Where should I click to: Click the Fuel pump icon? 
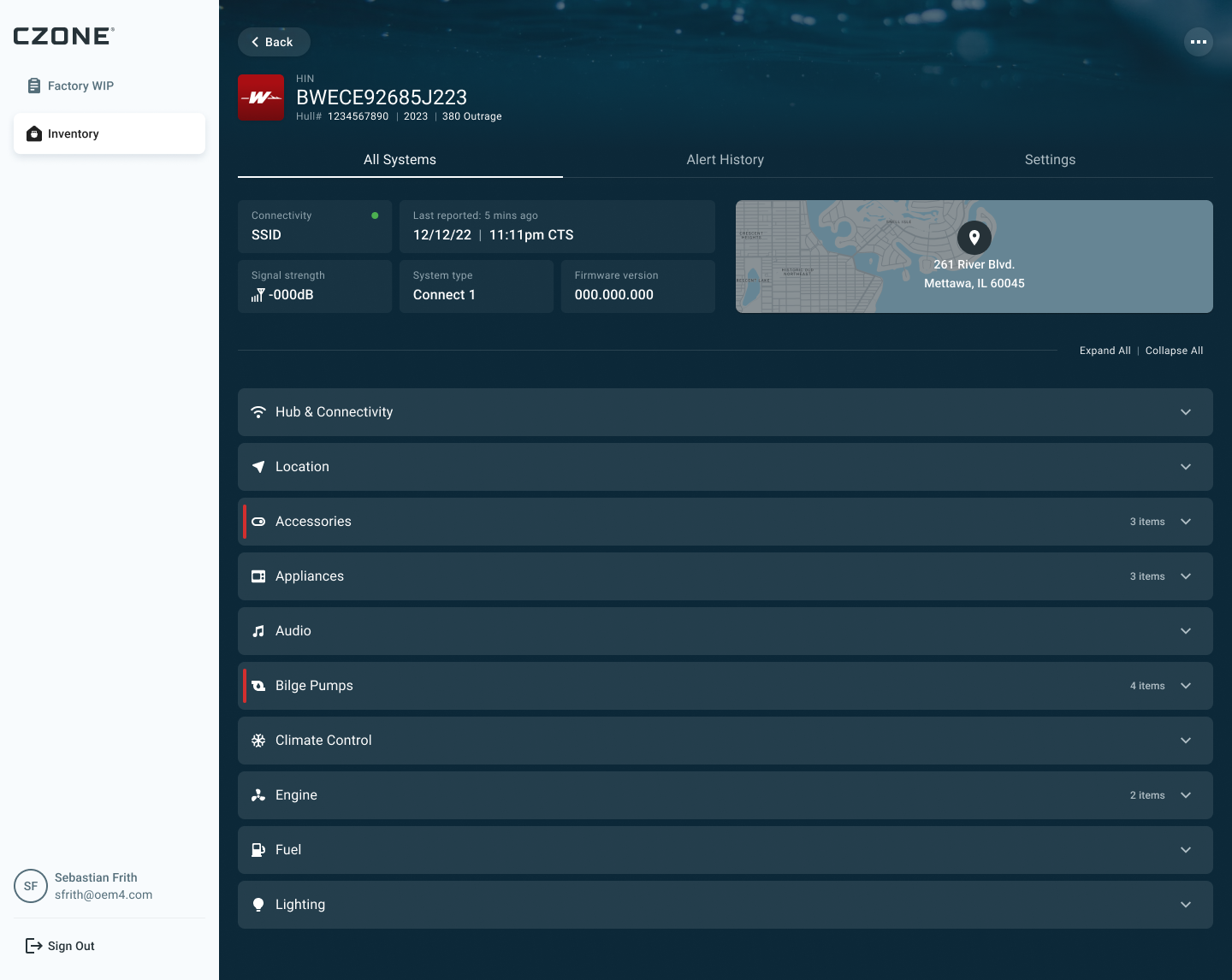pos(258,850)
